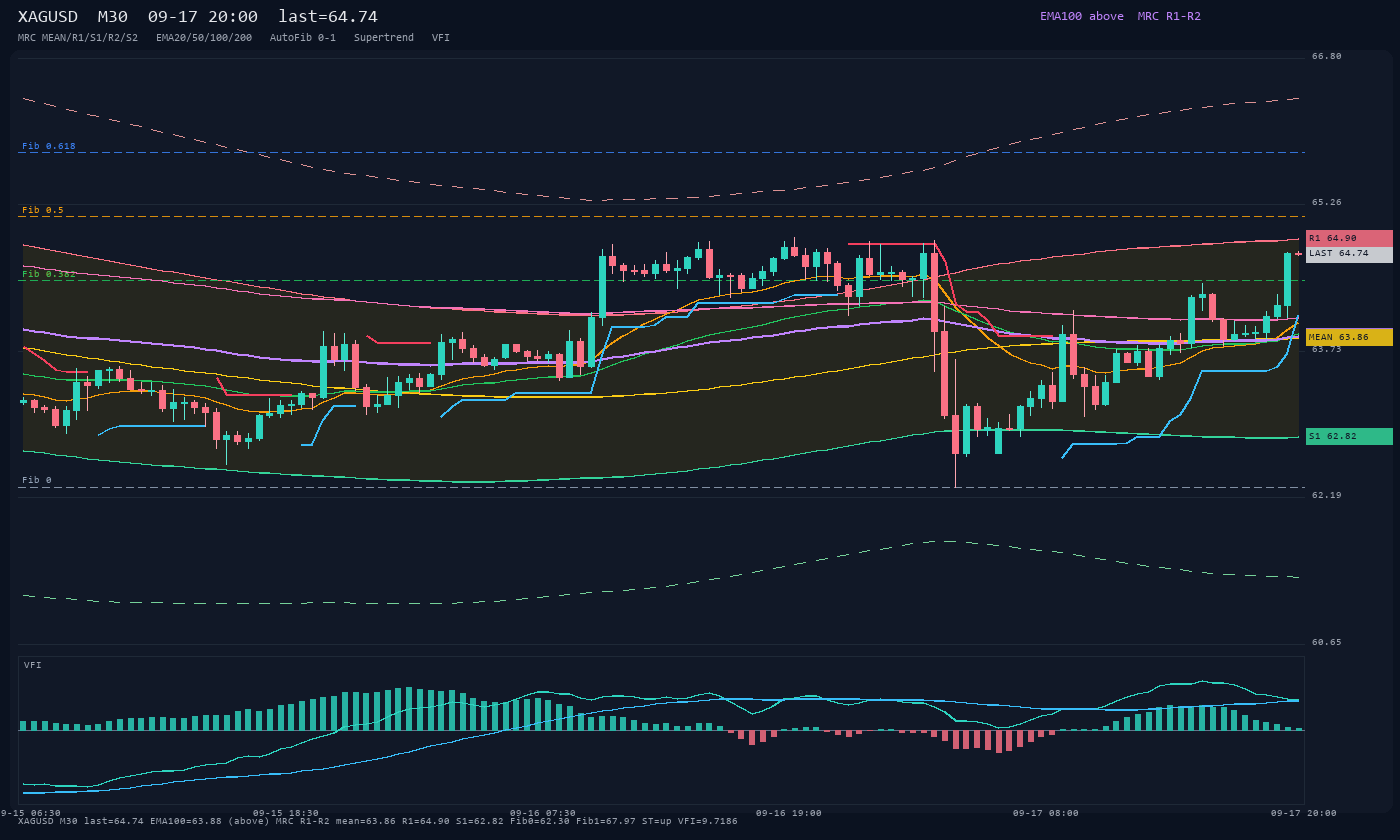
Task: Click the 62.19 price axis label
Action: click(1327, 495)
